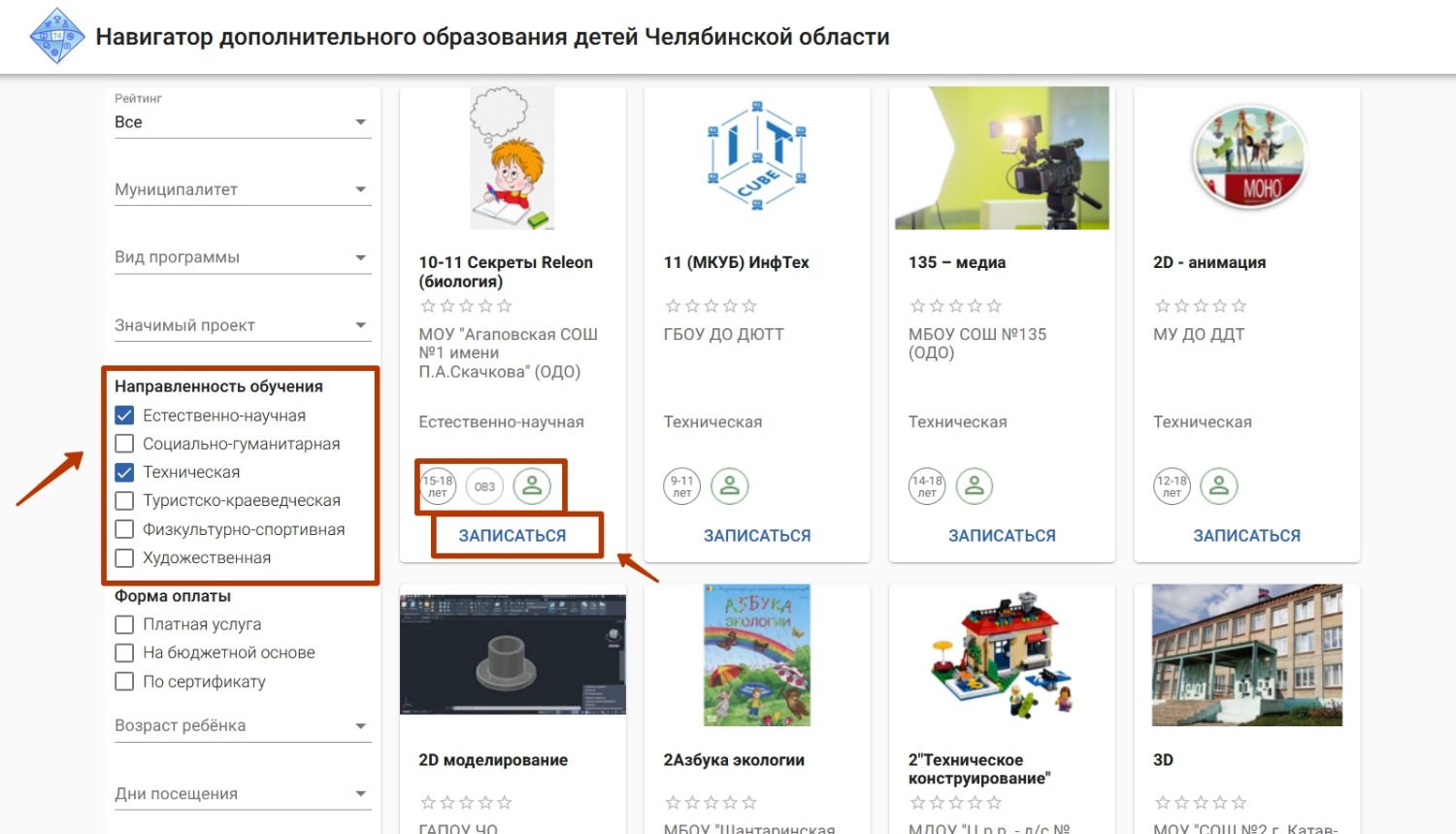Screen dimensions: 1456x834
Task: Sign up for the 2D - анимация program
Action: pyautogui.click(x=1246, y=536)
